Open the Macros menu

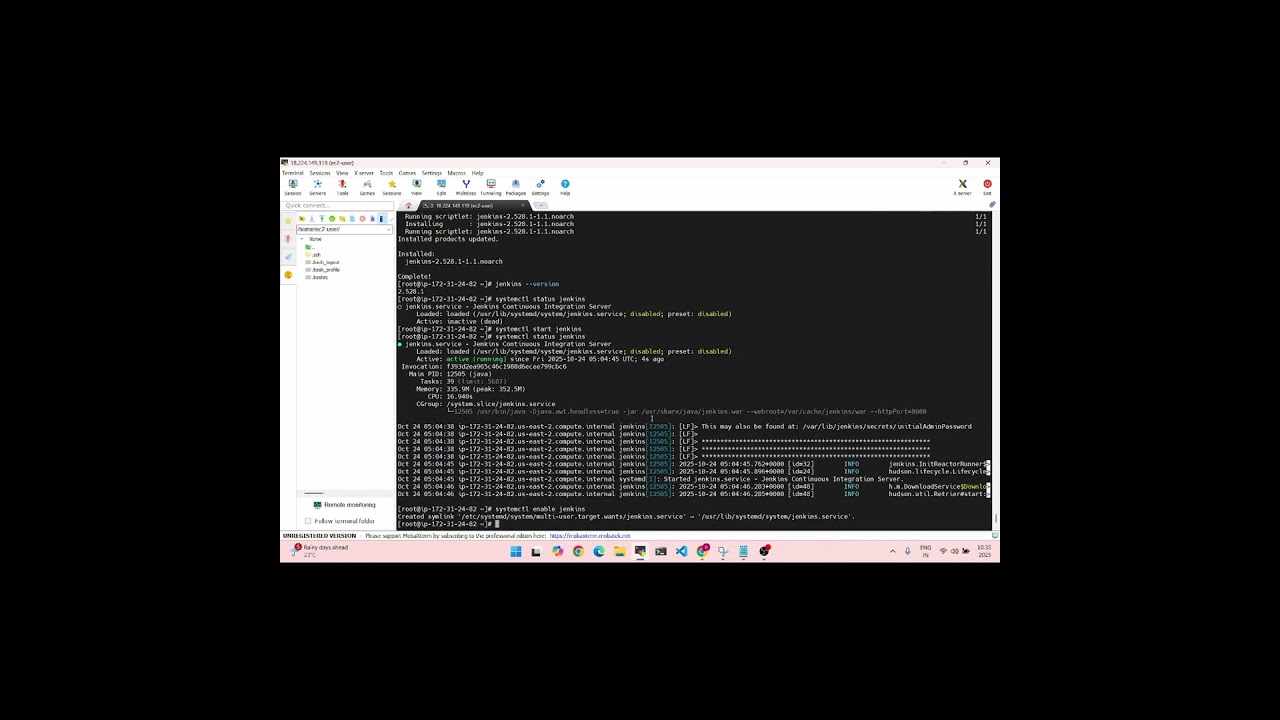pyautogui.click(x=457, y=173)
